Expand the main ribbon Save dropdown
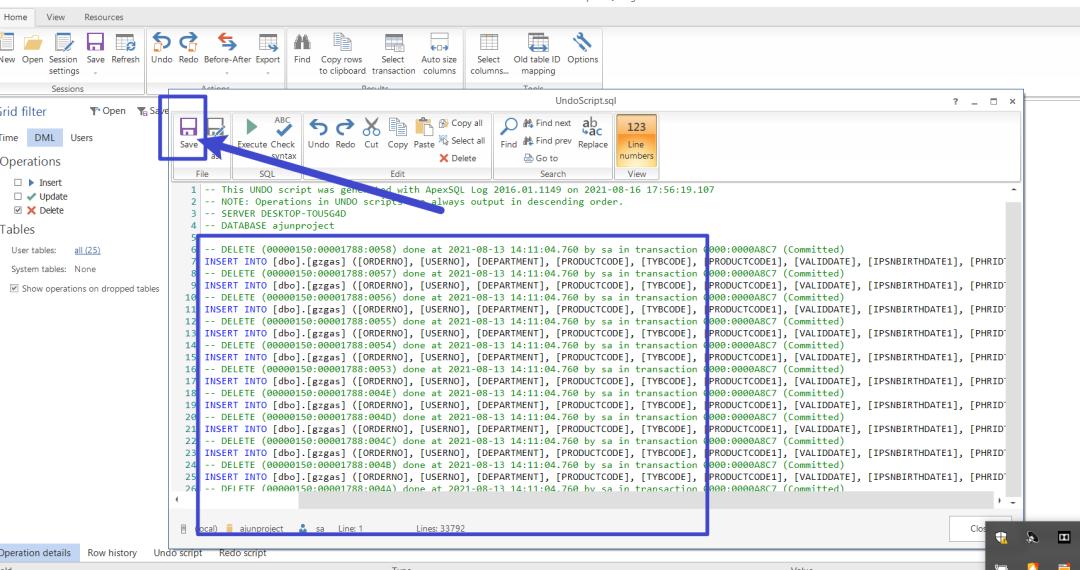The image size is (1080, 570). click(96, 72)
